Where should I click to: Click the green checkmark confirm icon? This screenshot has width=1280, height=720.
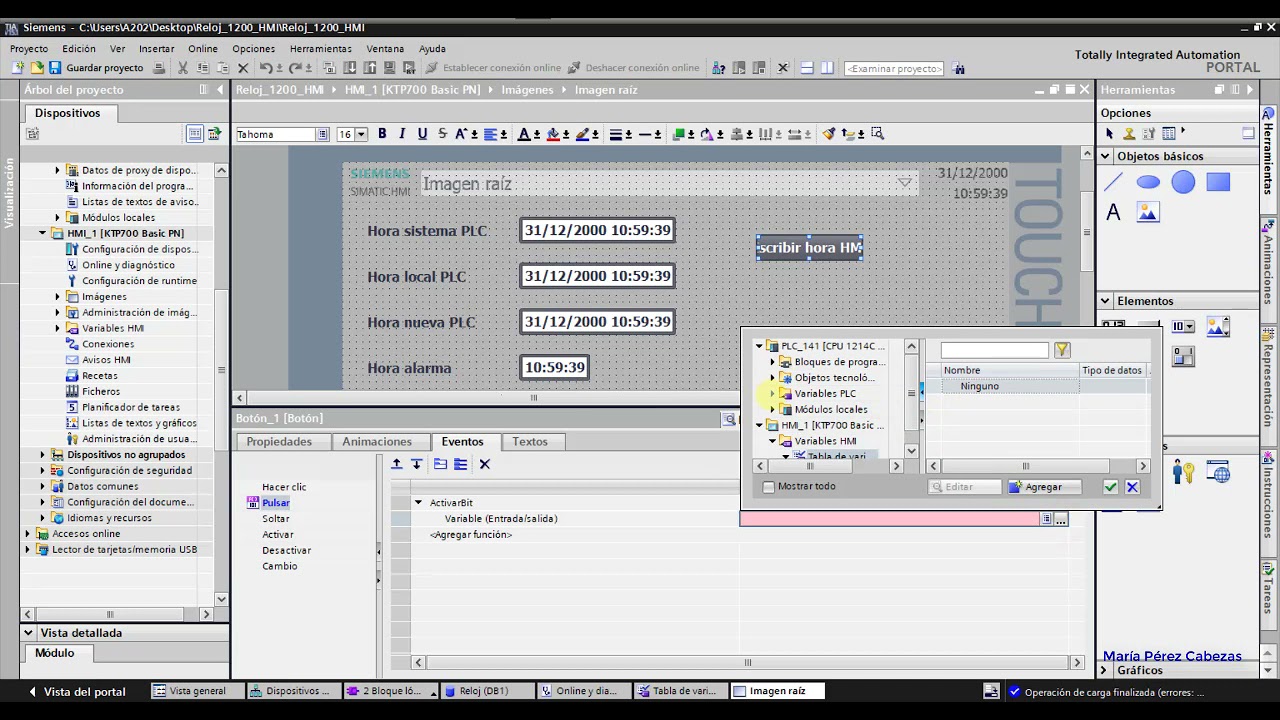(x=1110, y=487)
